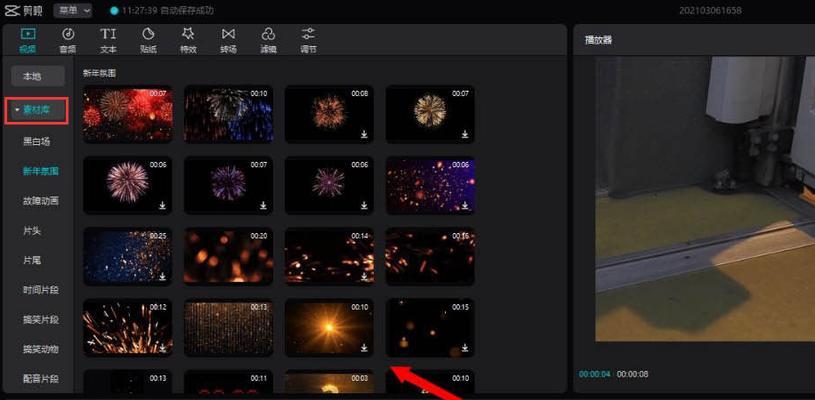Screen dimensions: 815x400
Task: Click the 自动保存成功 auto-save status text
Action: (188, 10)
